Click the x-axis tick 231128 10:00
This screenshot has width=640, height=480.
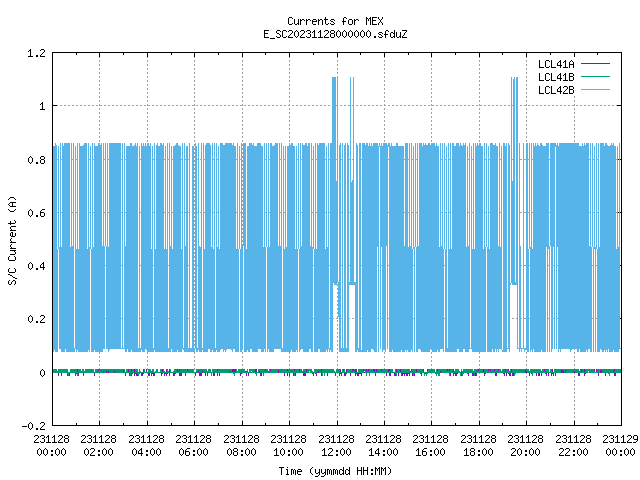pos(288,446)
